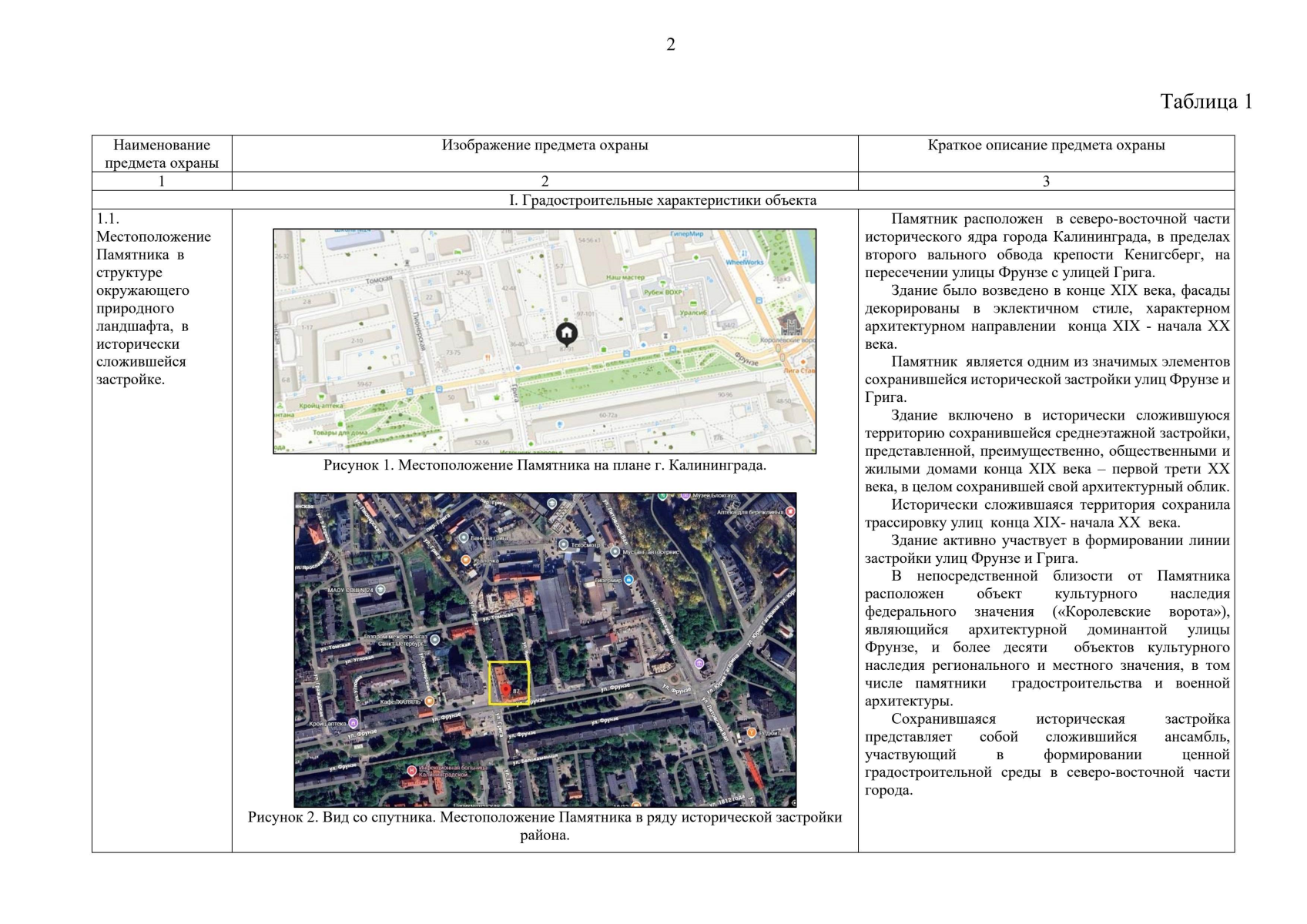This screenshot has height=924, width=1307.
Task: Click the blue Гипермир pin on the satellite view
Action: tap(629, 580)
